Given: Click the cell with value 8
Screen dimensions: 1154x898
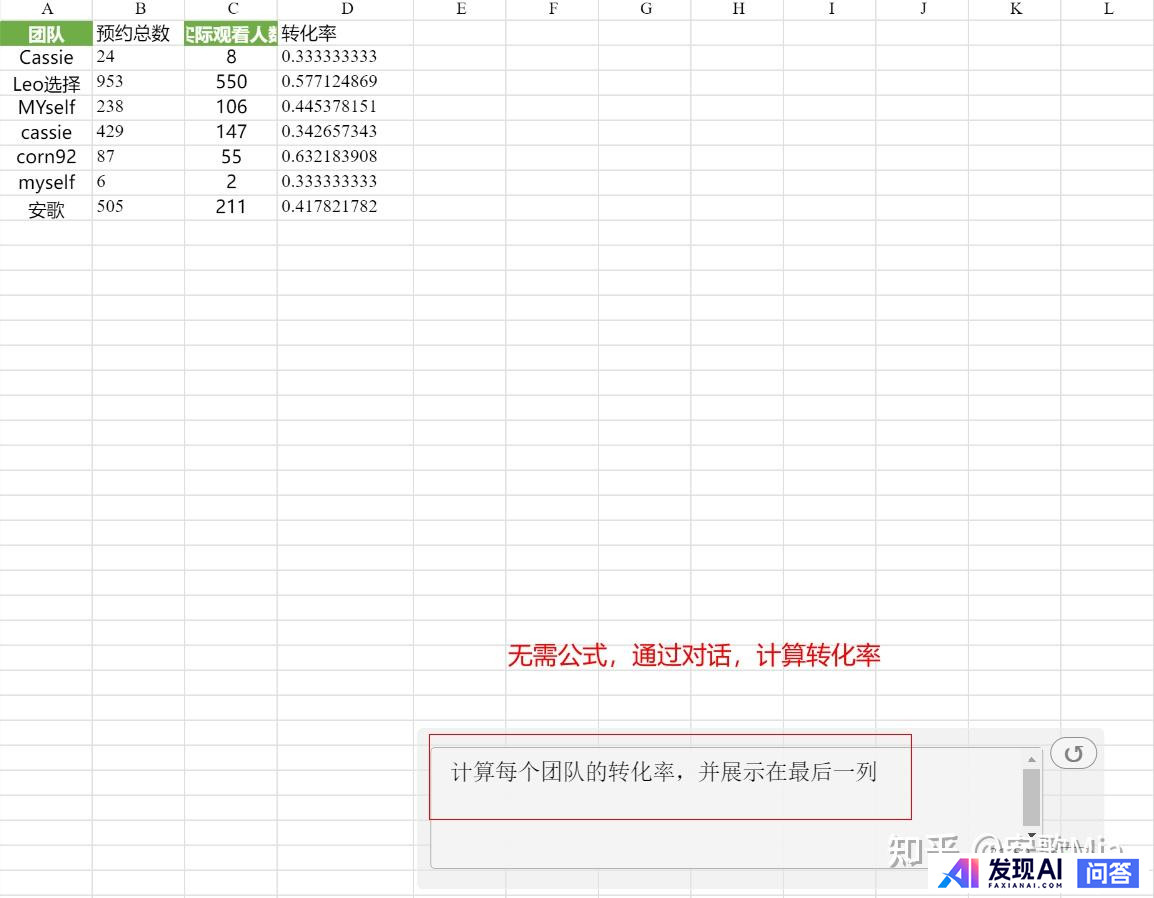Looking at the screenshot, I should 231,57.
